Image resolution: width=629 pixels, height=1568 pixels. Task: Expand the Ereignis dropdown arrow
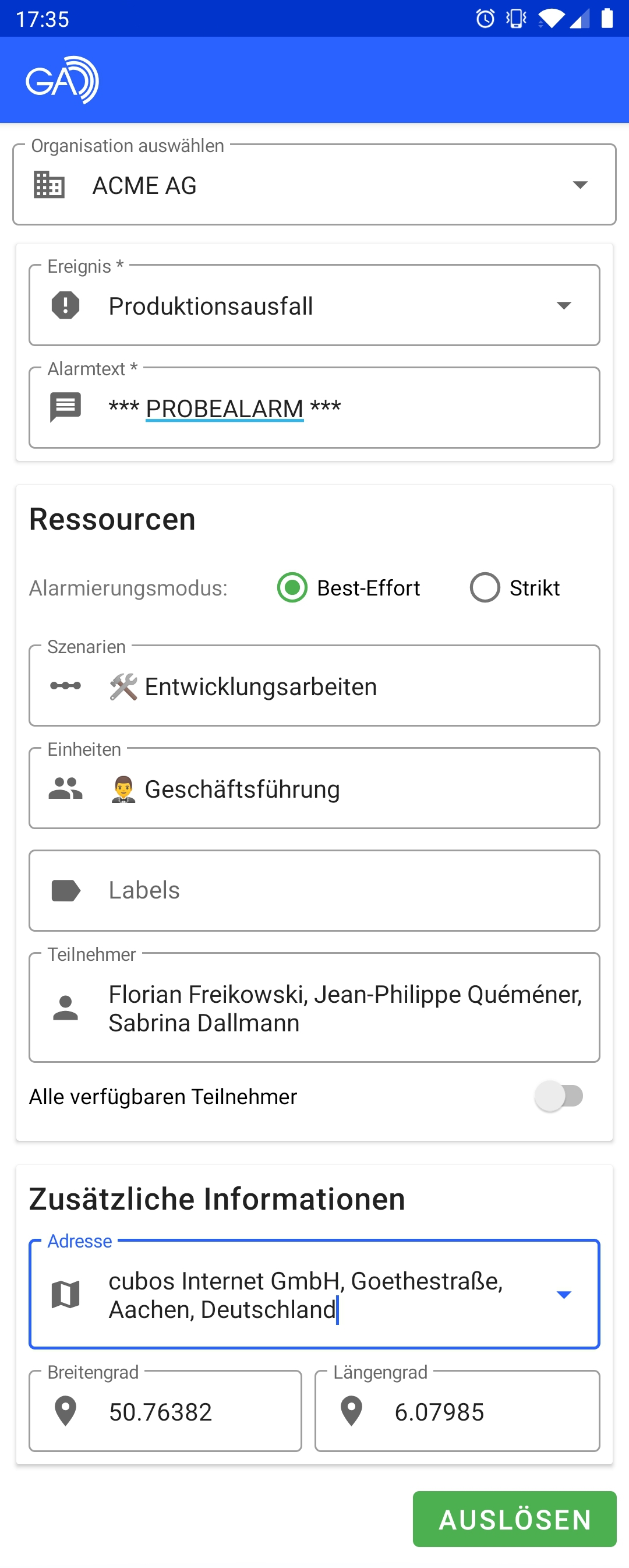coord(564,305)
